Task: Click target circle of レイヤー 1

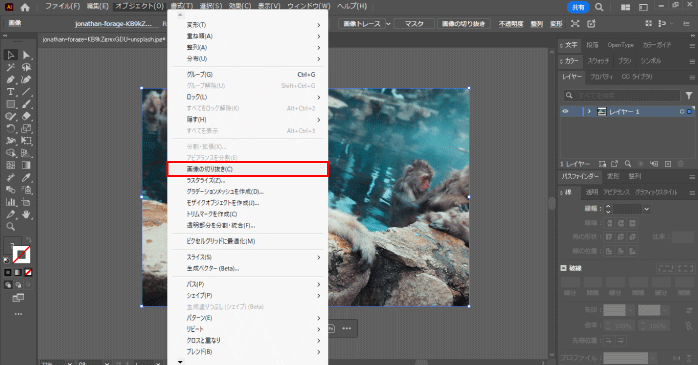Action: tap(682, 111)
